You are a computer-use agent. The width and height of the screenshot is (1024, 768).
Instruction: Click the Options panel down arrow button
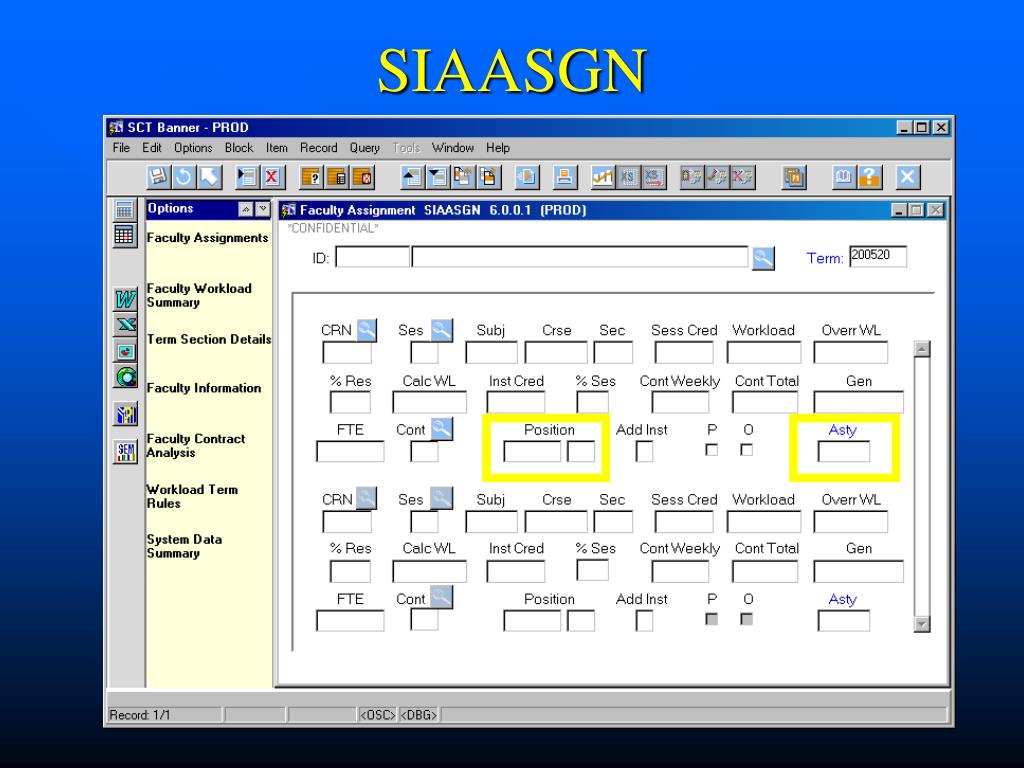point(263,209)
